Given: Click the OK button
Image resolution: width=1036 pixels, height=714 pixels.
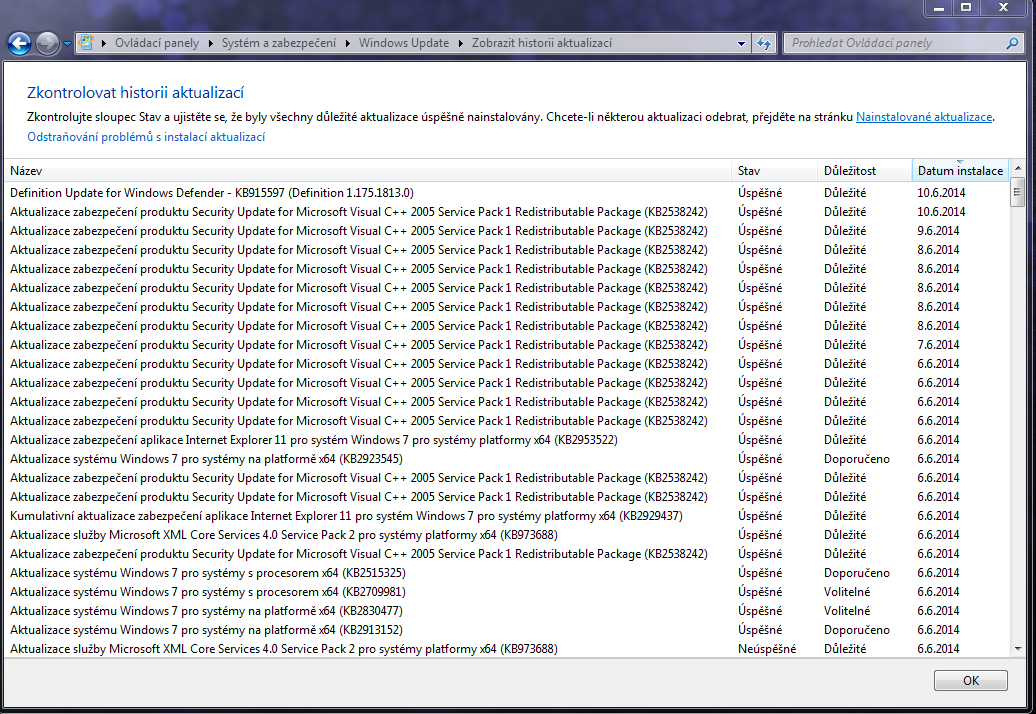Looking at the screenshot, I should [971, 680].
